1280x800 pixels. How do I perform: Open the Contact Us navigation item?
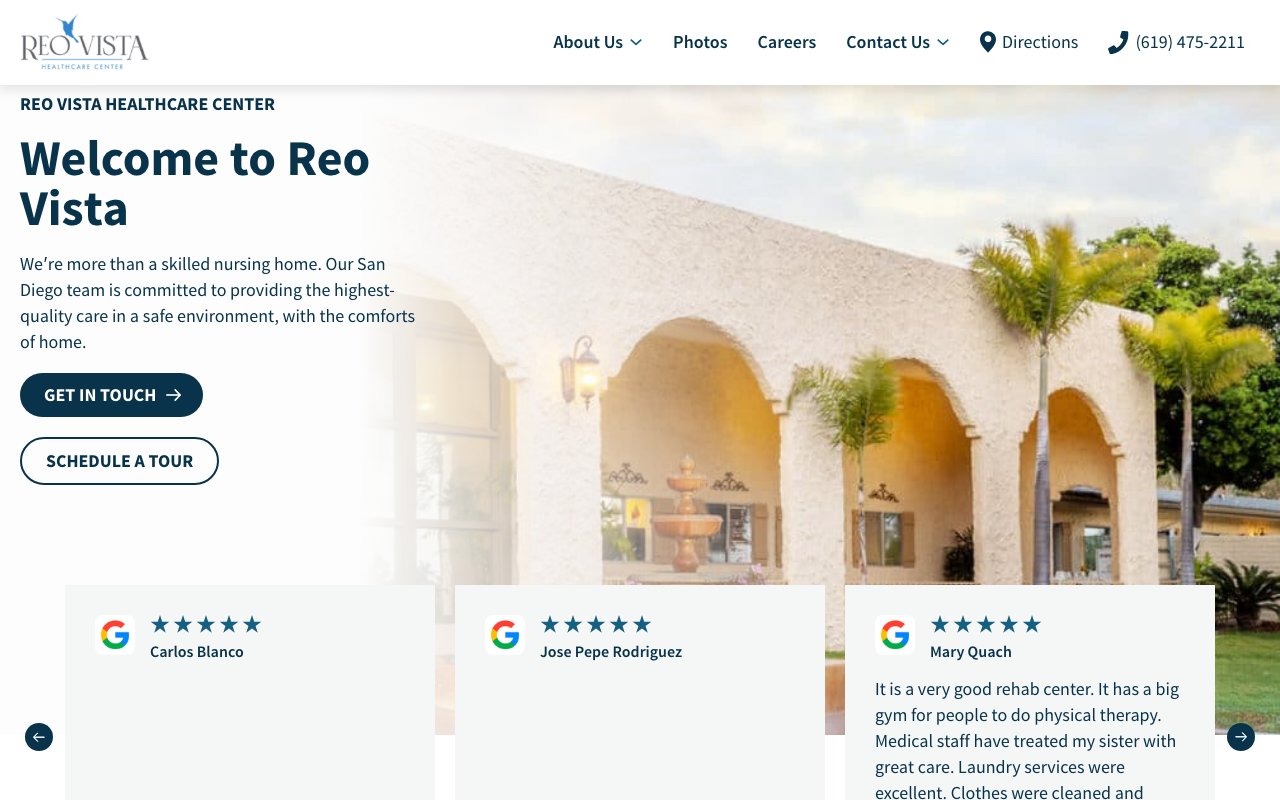[888, 42]
